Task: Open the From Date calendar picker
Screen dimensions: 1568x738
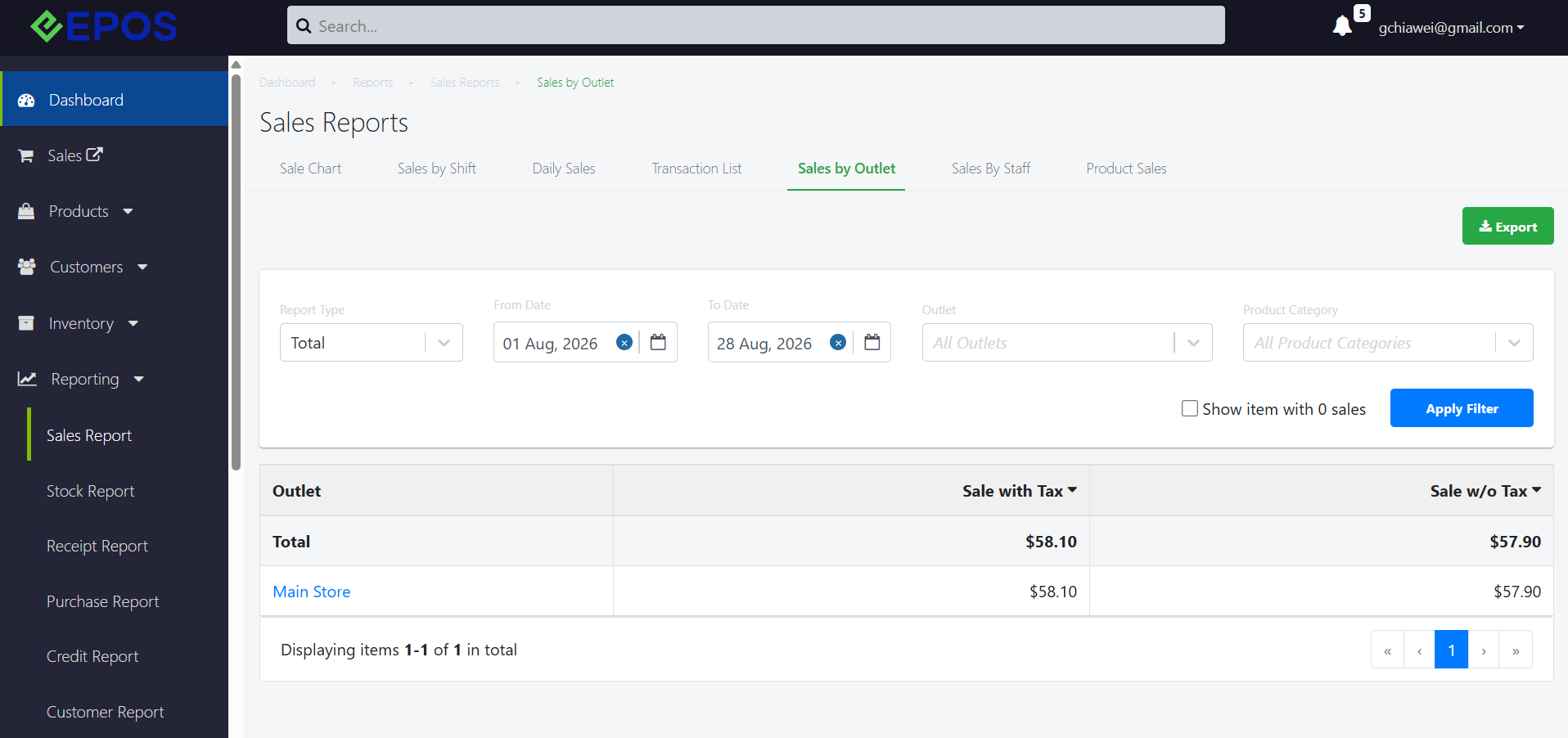Action: 658,342
